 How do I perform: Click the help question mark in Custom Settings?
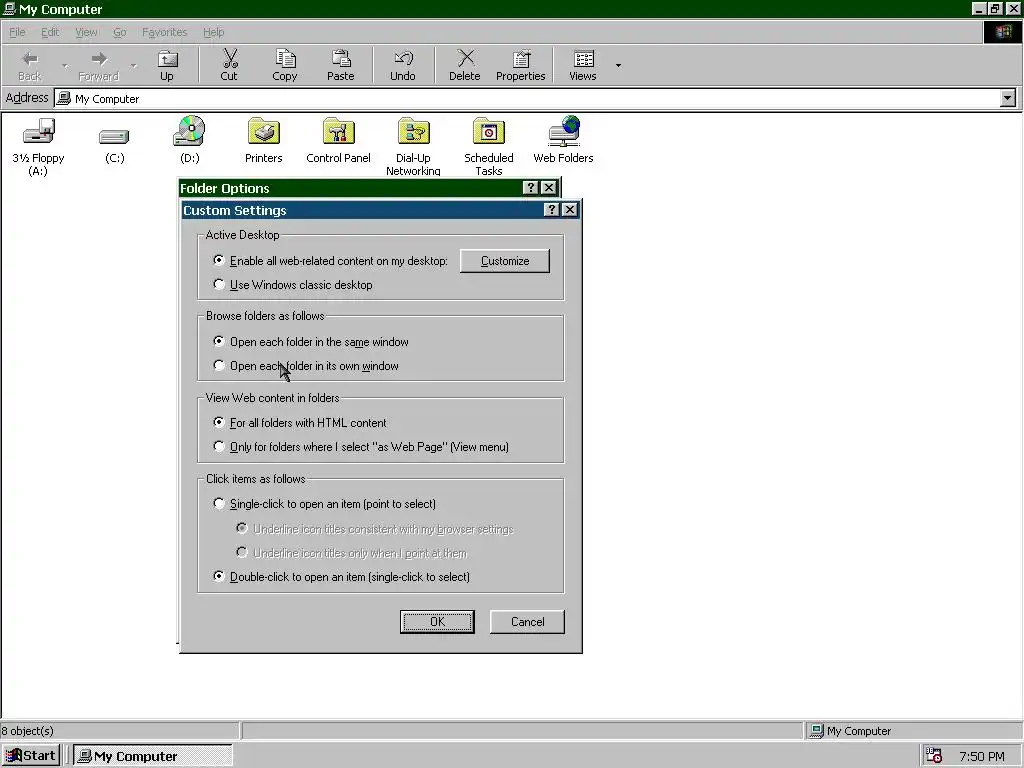tap(552, 210)
